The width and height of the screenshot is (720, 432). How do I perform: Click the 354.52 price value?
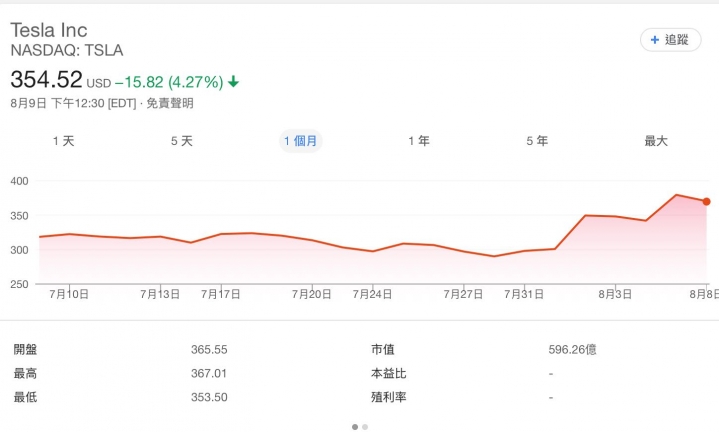46,79
